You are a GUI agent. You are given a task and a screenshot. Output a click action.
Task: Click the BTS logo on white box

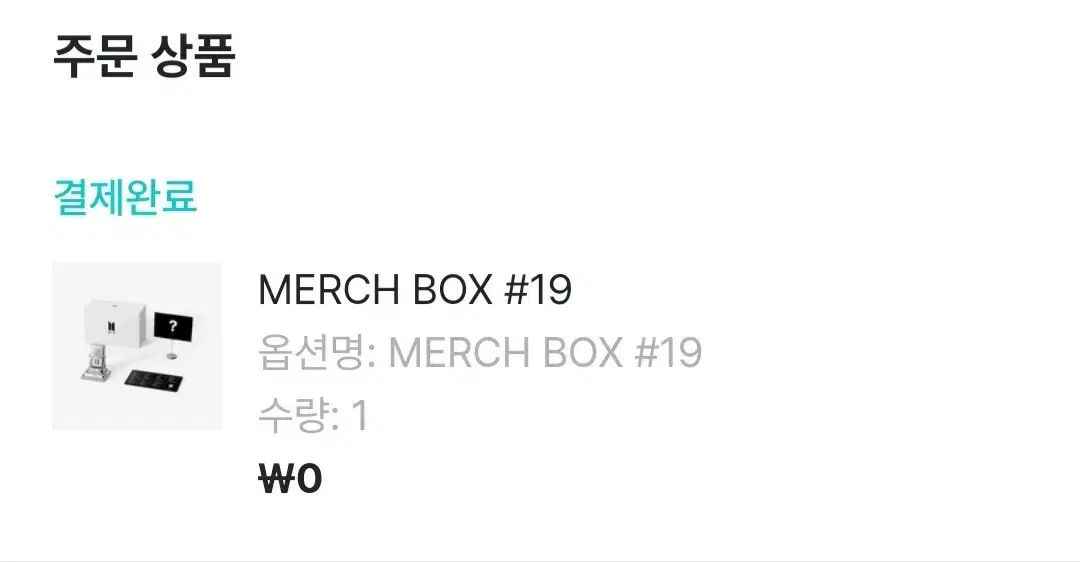coord(110,326)
